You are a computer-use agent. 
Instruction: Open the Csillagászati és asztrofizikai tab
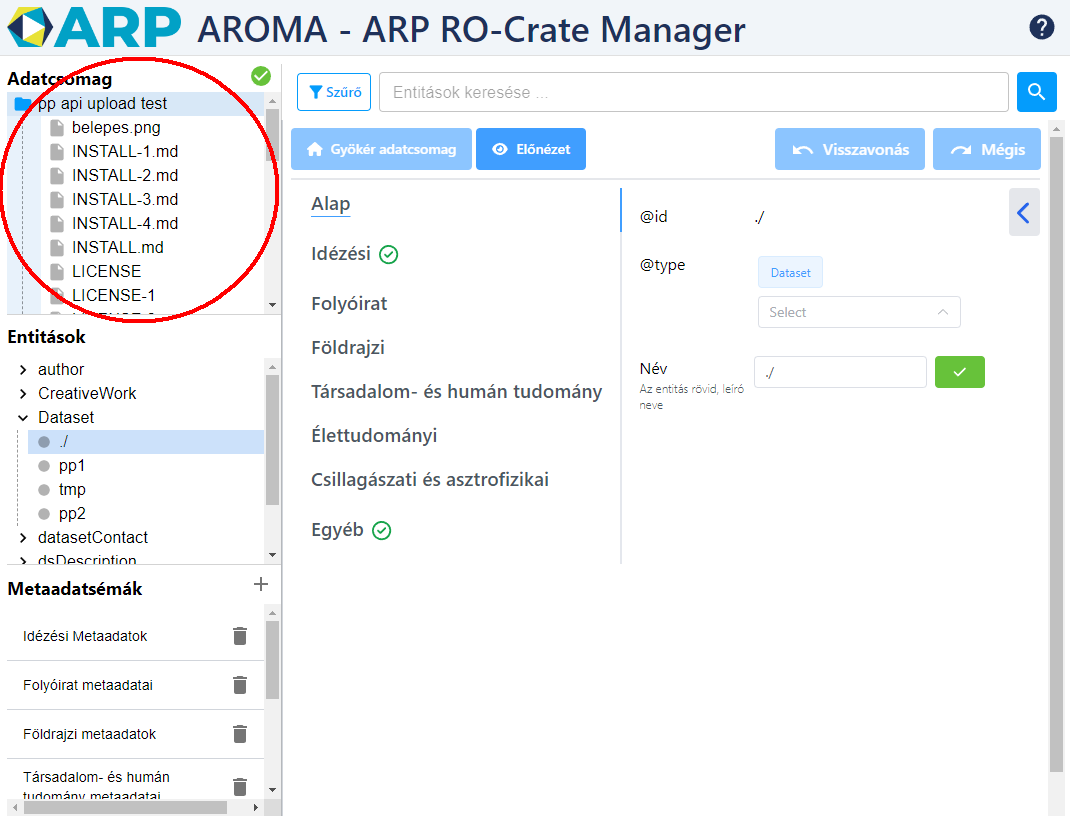[430, 480]
